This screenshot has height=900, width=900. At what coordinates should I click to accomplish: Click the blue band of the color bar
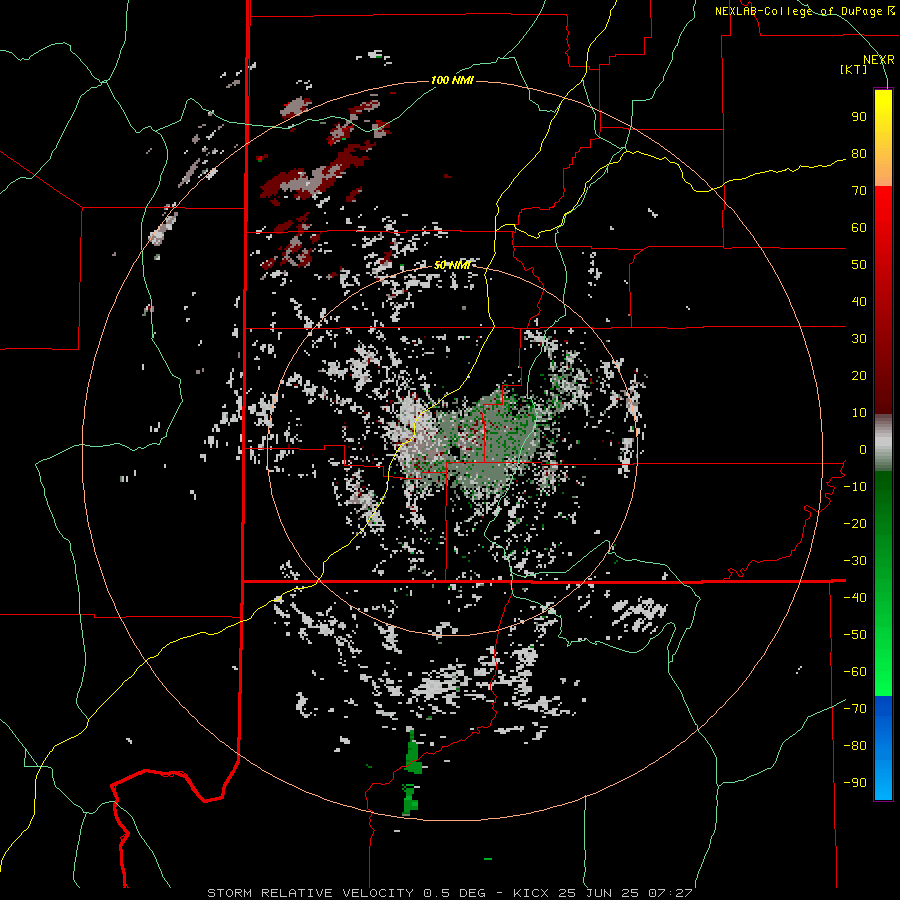coord(883,748)
